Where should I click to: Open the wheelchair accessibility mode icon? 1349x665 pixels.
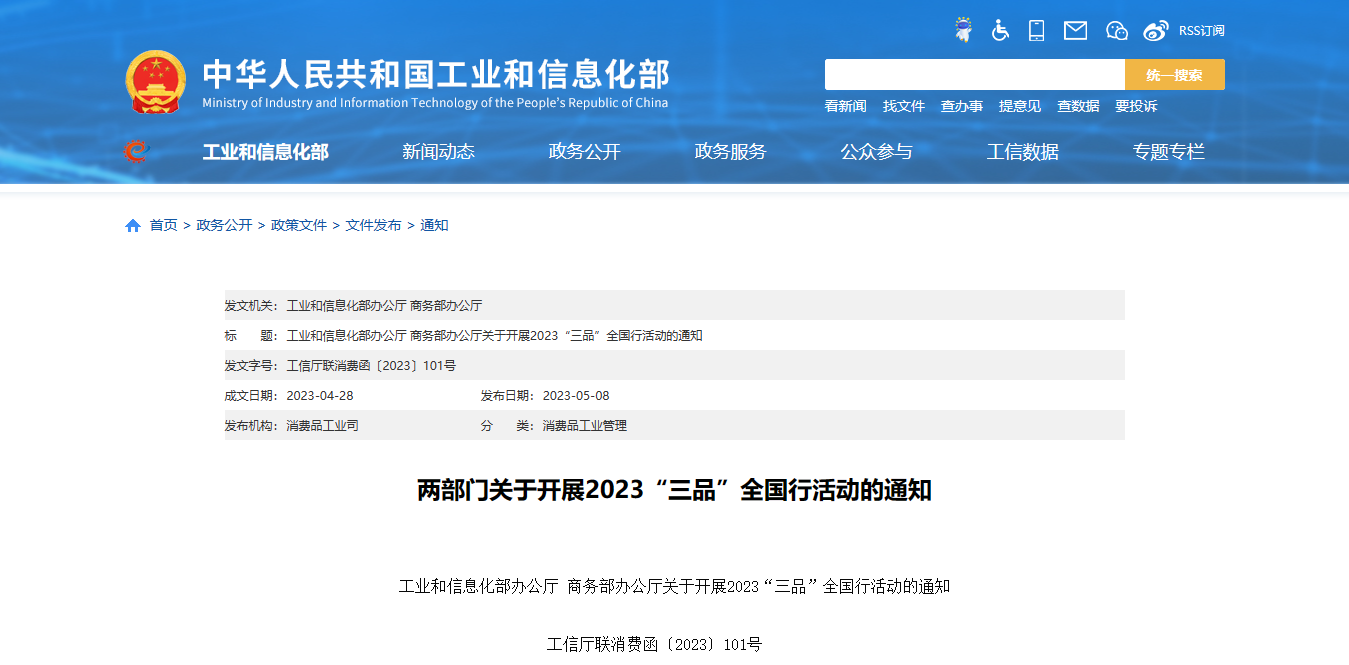1000,30
